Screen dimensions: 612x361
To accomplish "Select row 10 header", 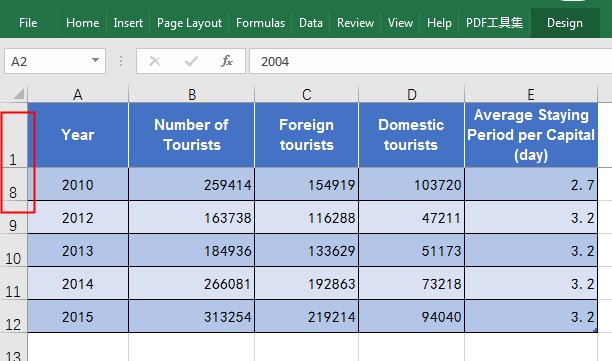I will pos(13,251).
